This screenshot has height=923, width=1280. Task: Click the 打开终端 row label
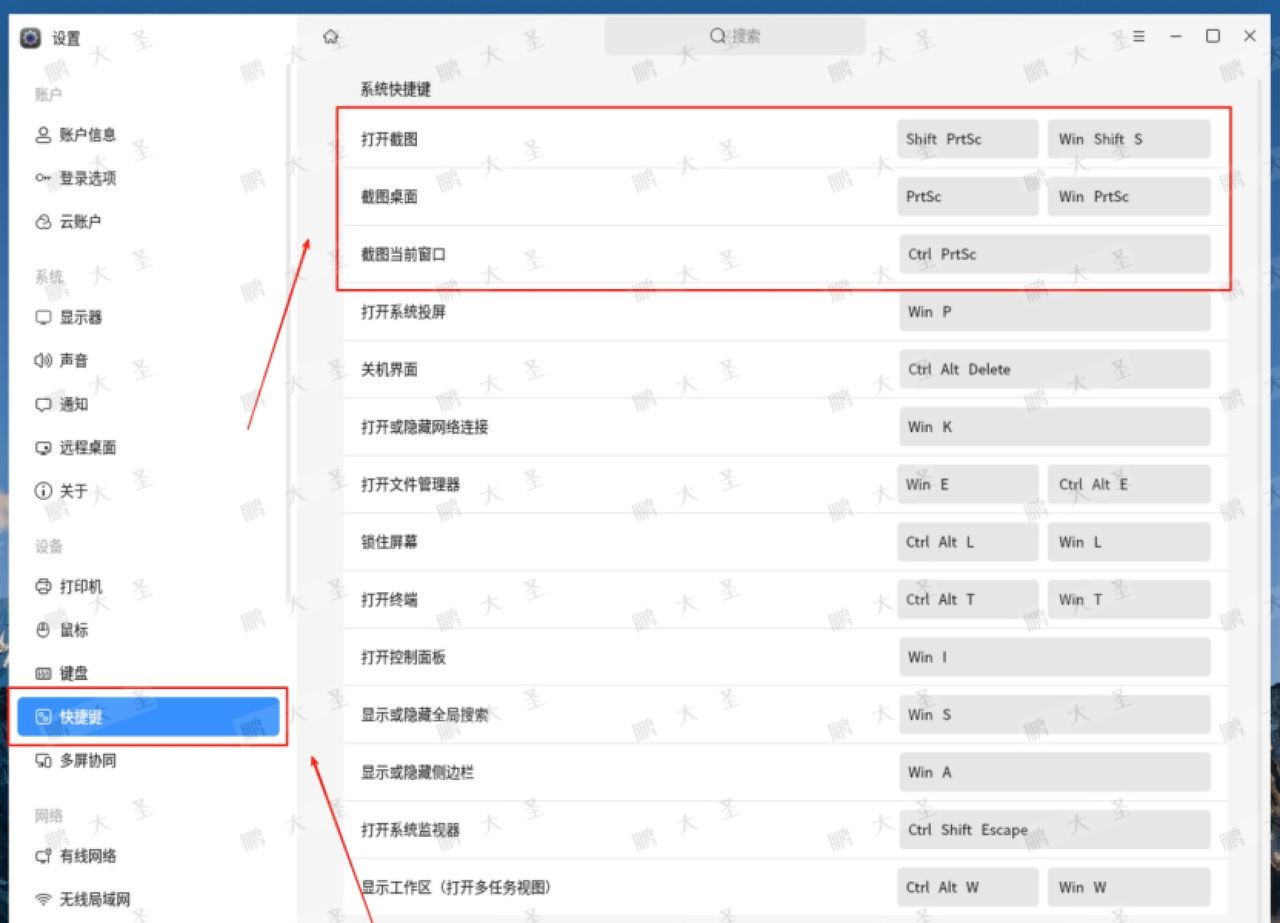point(389,600)
